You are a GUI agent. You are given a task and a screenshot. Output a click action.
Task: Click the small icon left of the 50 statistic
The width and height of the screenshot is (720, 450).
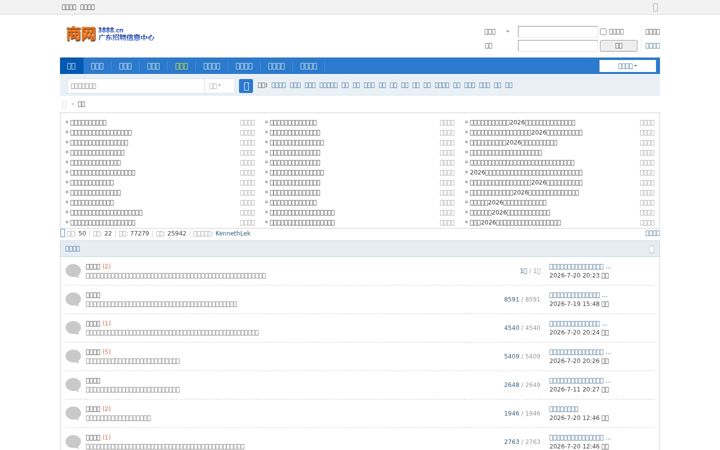(63, 233)
